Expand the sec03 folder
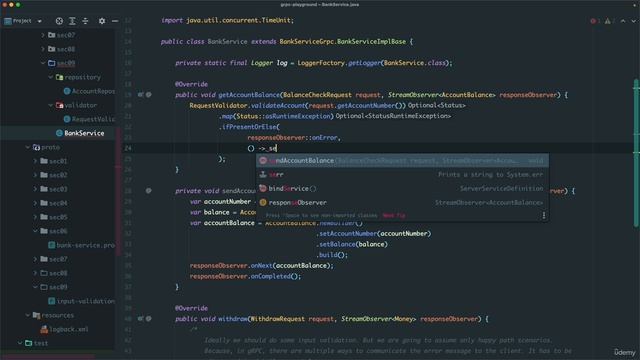This screenshot has width=640, height=360. (35, 189)
